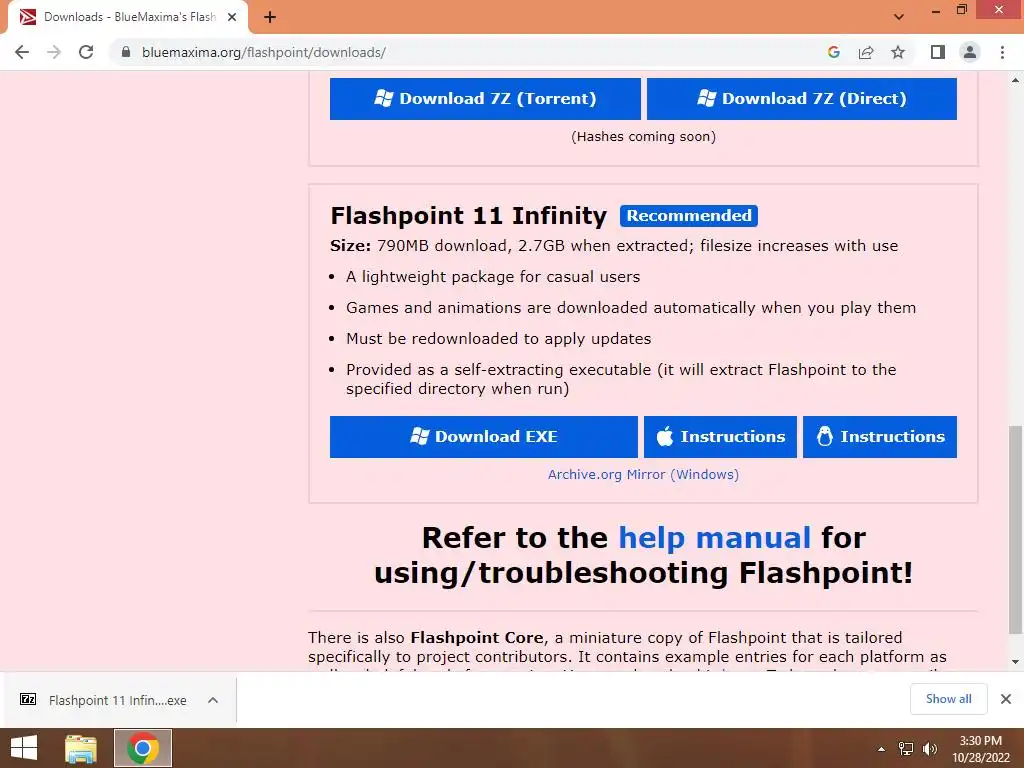Click the bold "Flashpoint Core" text
The height and width of the screenshot is (768, 1024).
(x=477, y=637)
